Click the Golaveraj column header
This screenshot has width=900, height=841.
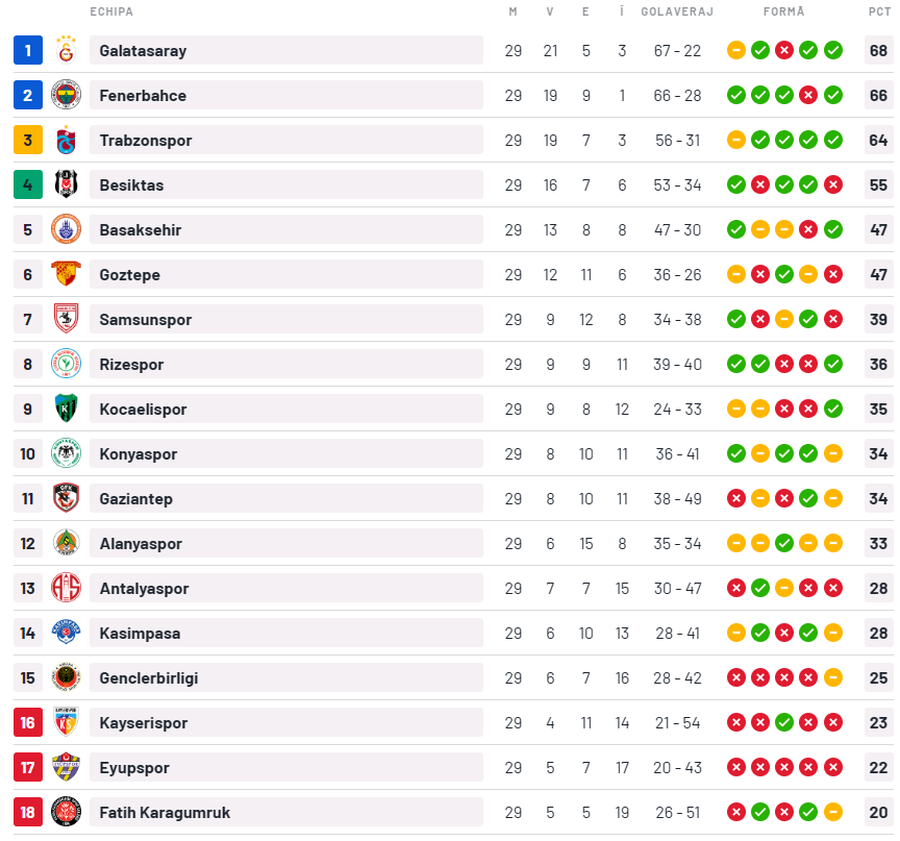pyautogui.click(x=677, y=12)
